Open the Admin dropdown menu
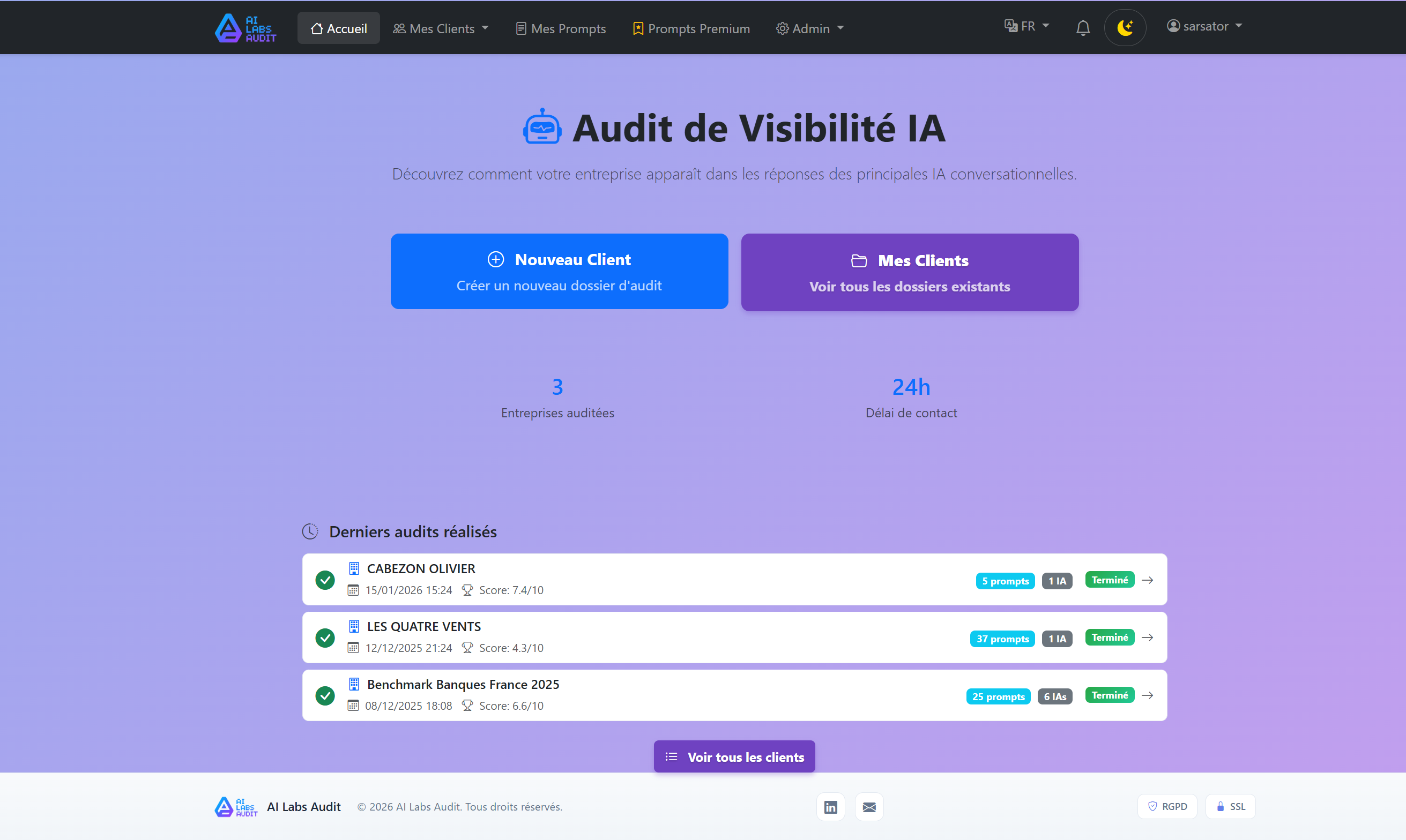Viewport: 1406px width, 840px height. pos(809,28)
